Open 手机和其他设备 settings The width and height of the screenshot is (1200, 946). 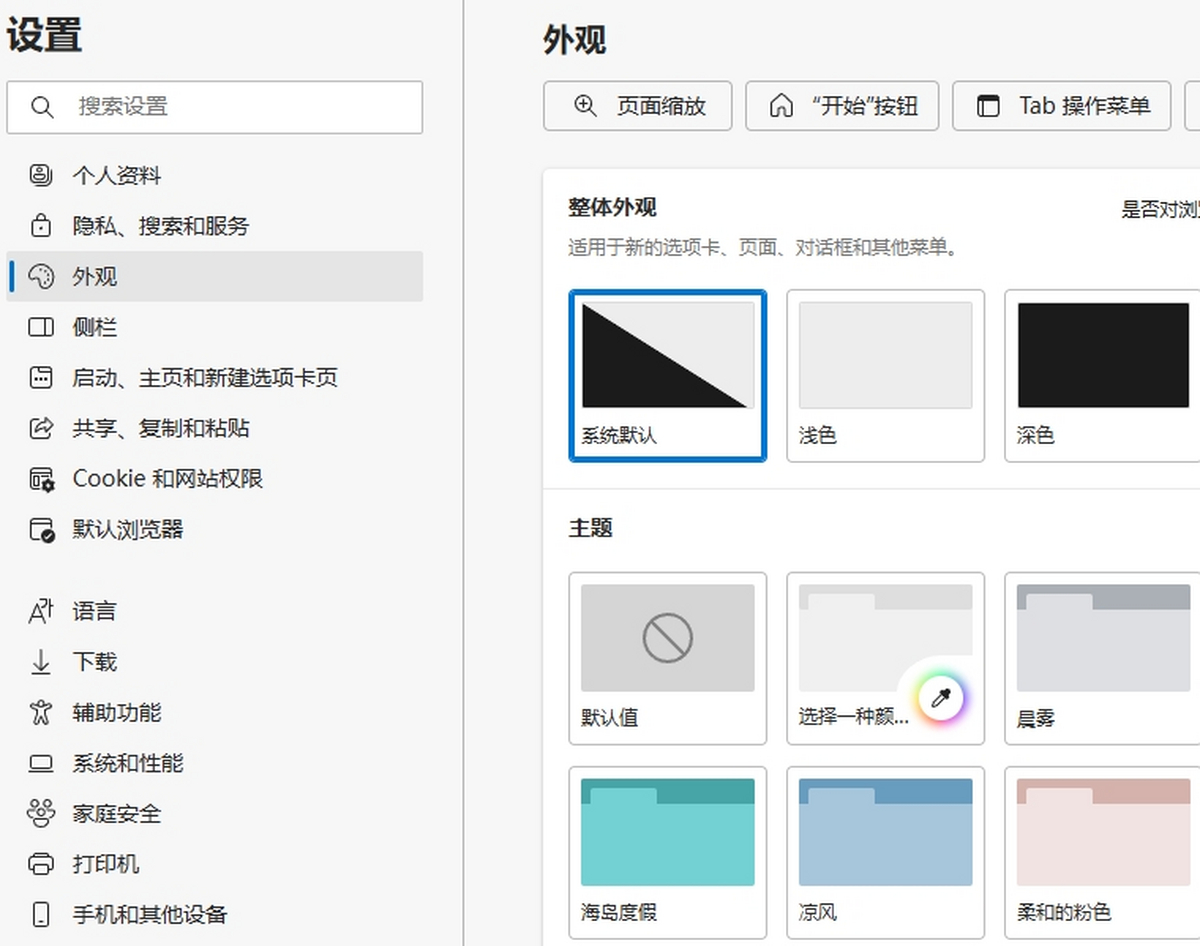pyautogui.click(x=215, y=915)
